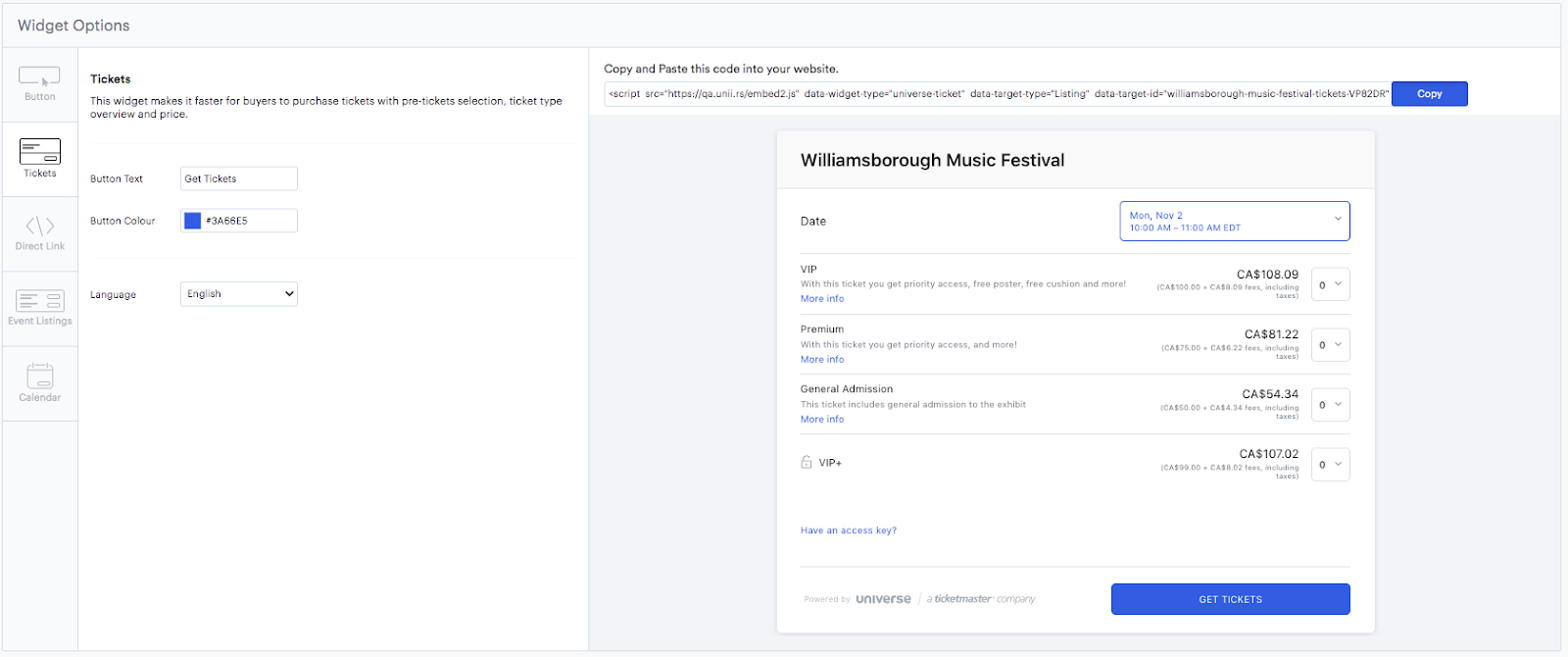Open the Mon, Nov 2 date dropdown
The image size is (1568, 657).
(1233, 221)
